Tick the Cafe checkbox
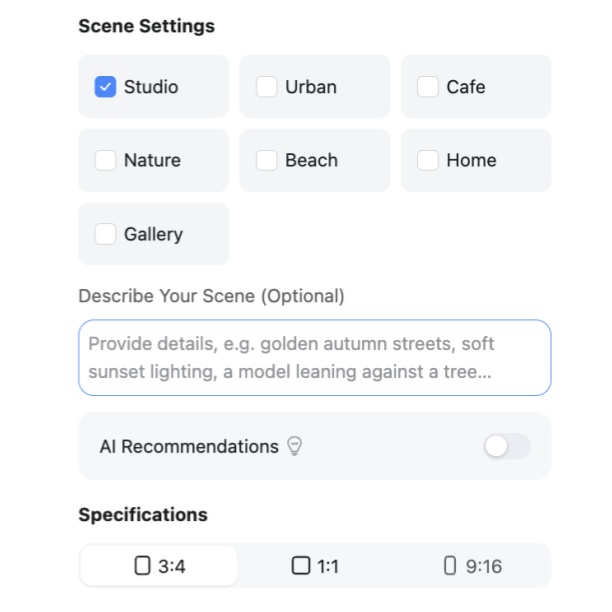This screenshot has width=612, height=612. 428,87
